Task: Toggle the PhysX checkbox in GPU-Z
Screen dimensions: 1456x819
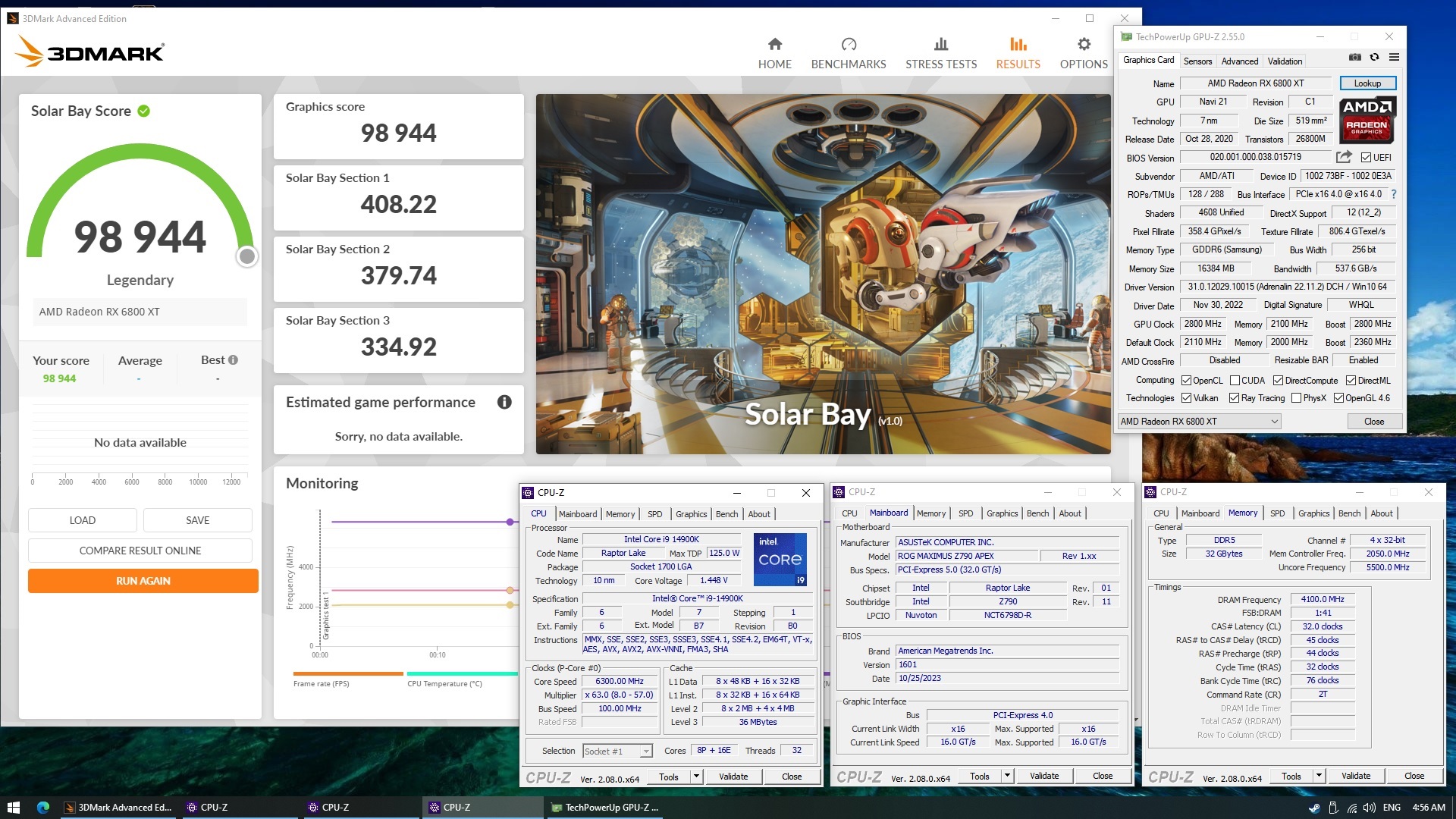Action: tap(1296, 398)
